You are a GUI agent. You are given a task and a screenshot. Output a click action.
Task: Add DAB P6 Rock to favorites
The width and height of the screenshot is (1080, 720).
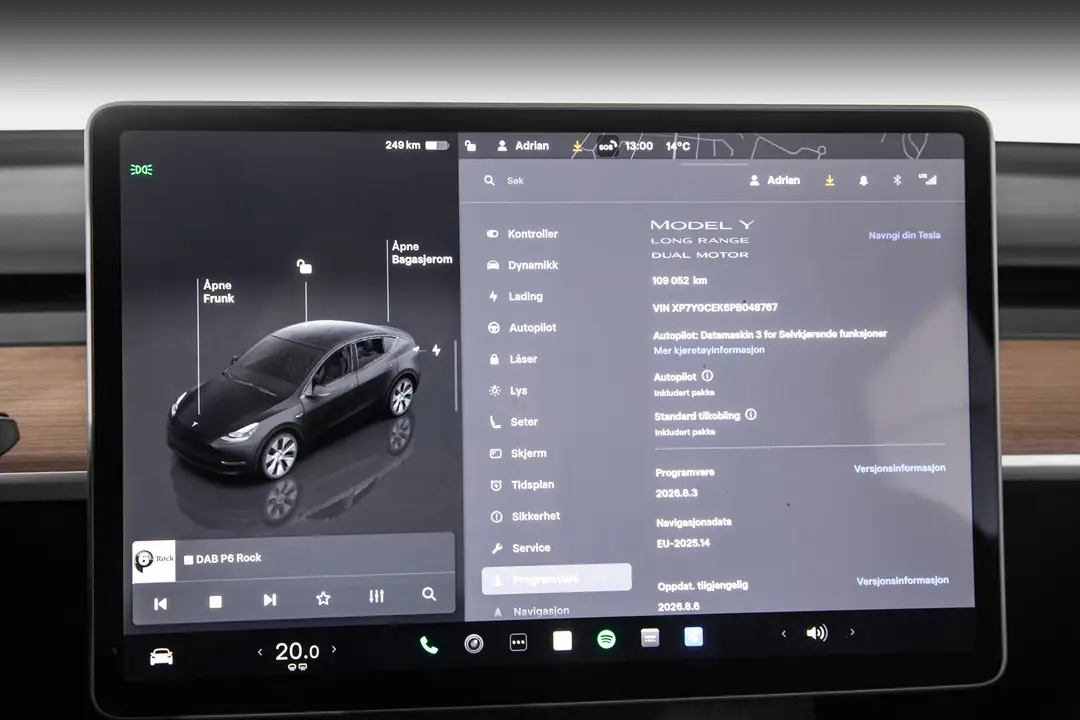[x=323, y=598]
